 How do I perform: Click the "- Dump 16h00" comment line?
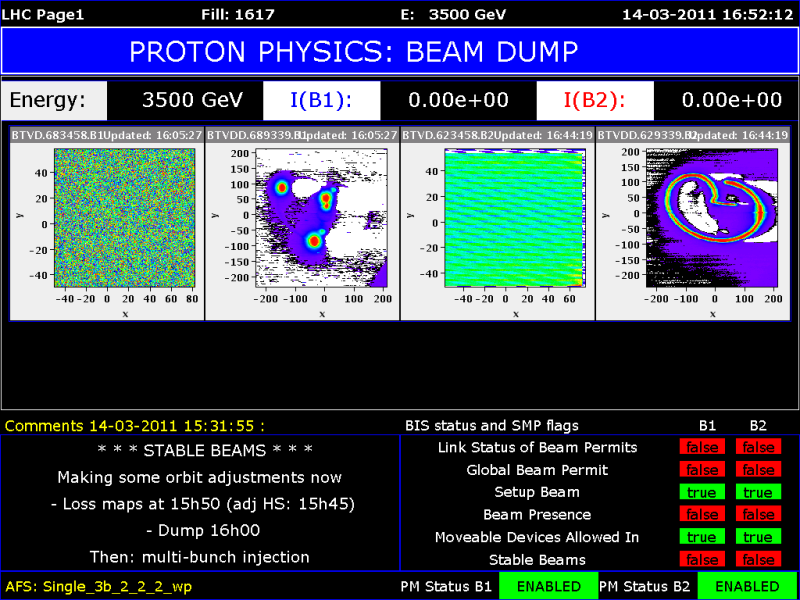[x=203, y=531]
